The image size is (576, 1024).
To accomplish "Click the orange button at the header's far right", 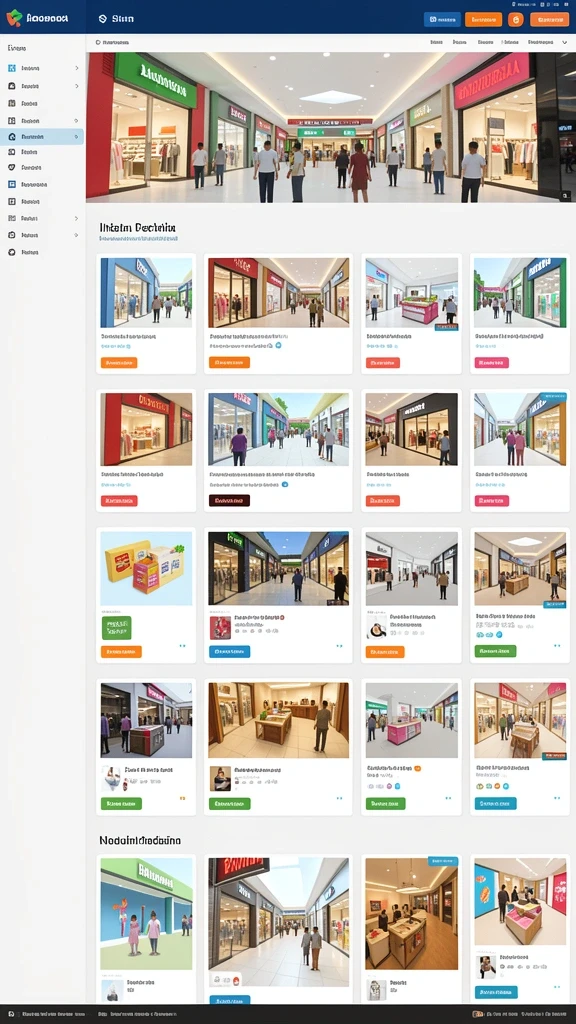I will click(549, 20).
